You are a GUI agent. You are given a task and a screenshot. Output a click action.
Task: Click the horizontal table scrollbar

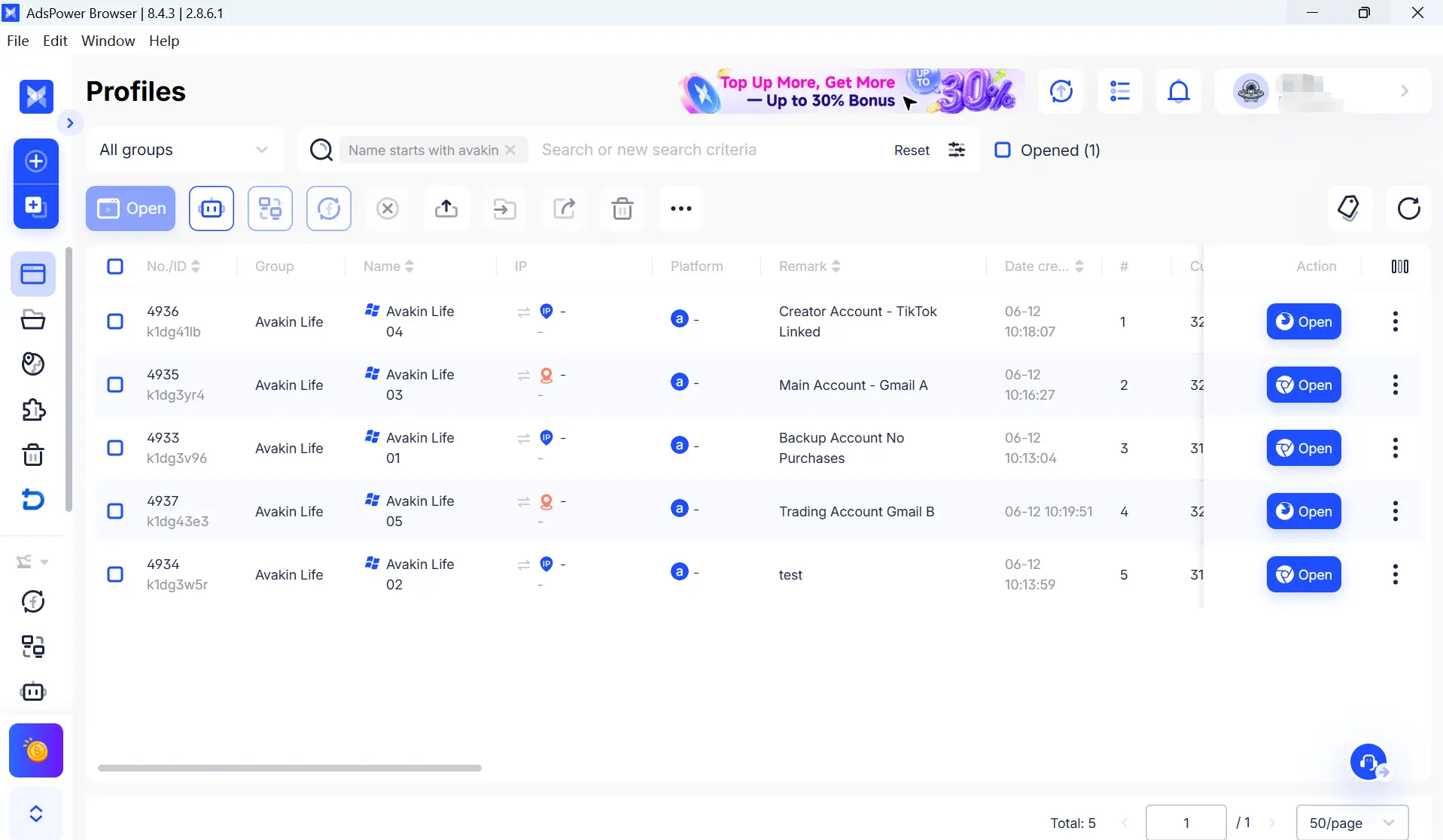290,768
